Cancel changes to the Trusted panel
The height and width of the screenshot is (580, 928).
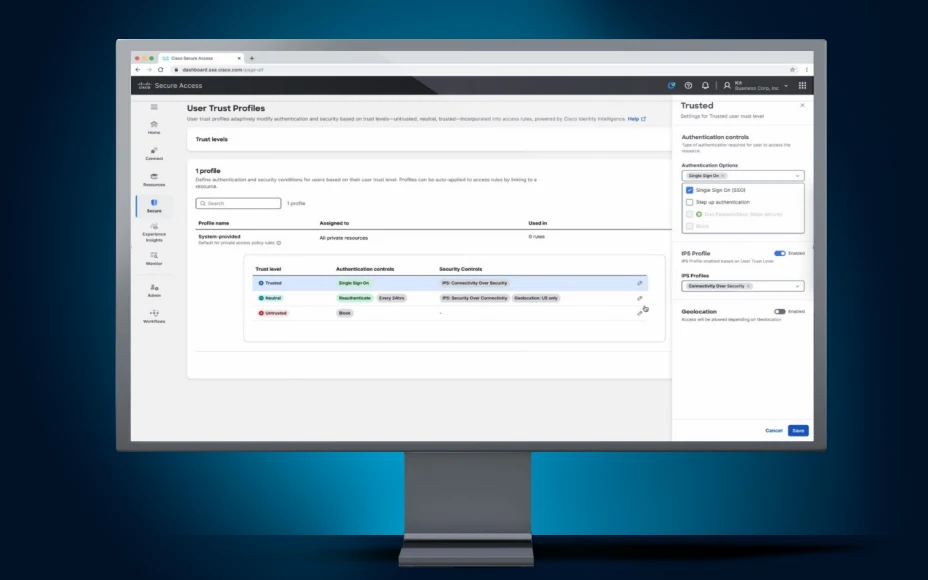pos(774,430)
